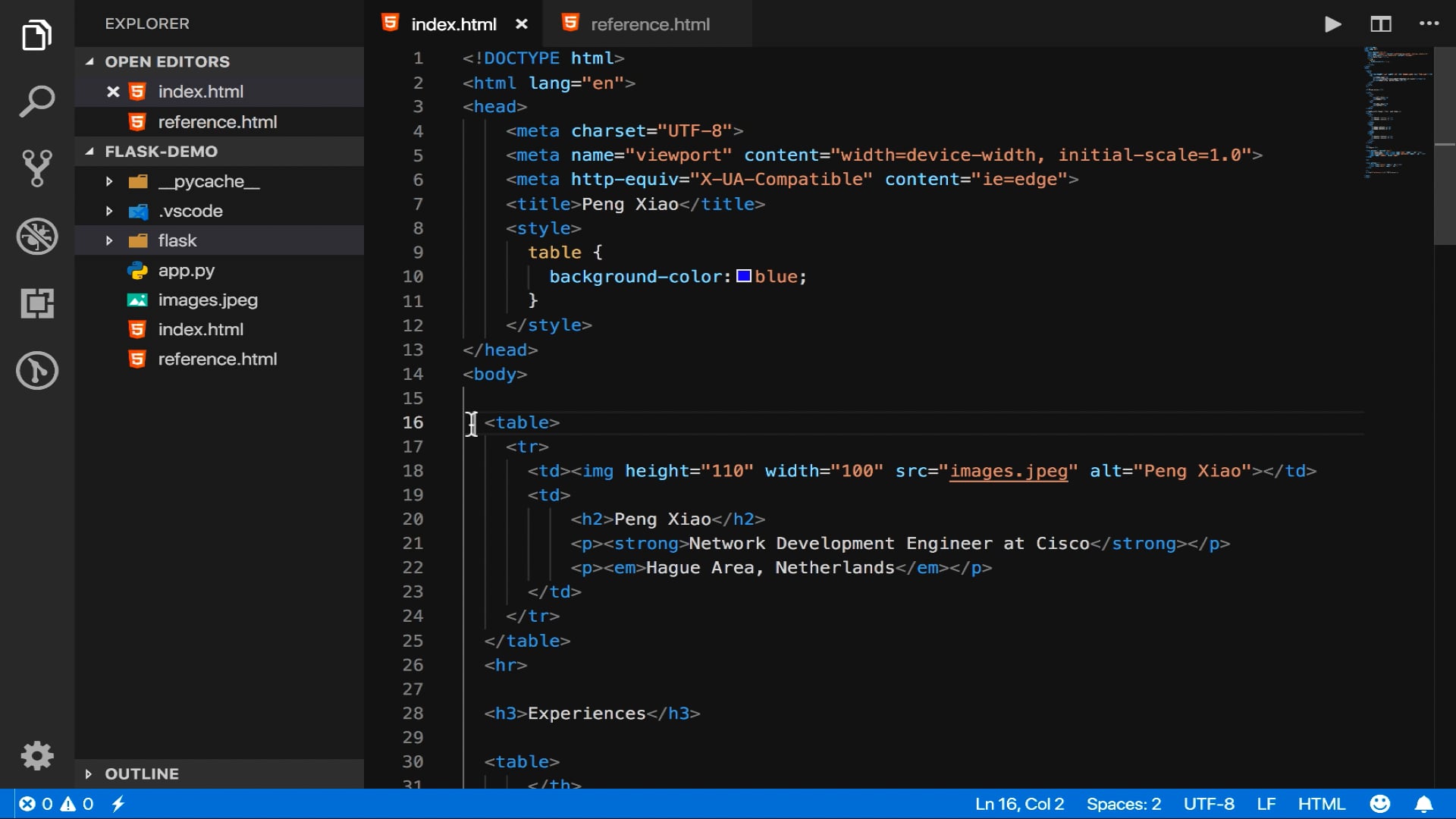This screenshot has height=819, width=1456.
Task: Open the Search view in activity bar
Action: point(36,102)
